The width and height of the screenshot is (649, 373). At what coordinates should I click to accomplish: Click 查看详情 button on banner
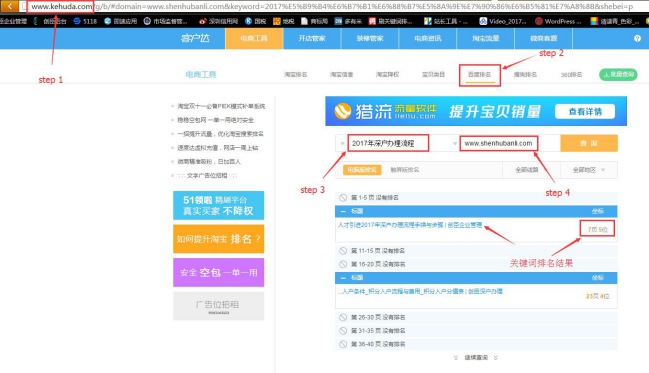click(585, 111)
